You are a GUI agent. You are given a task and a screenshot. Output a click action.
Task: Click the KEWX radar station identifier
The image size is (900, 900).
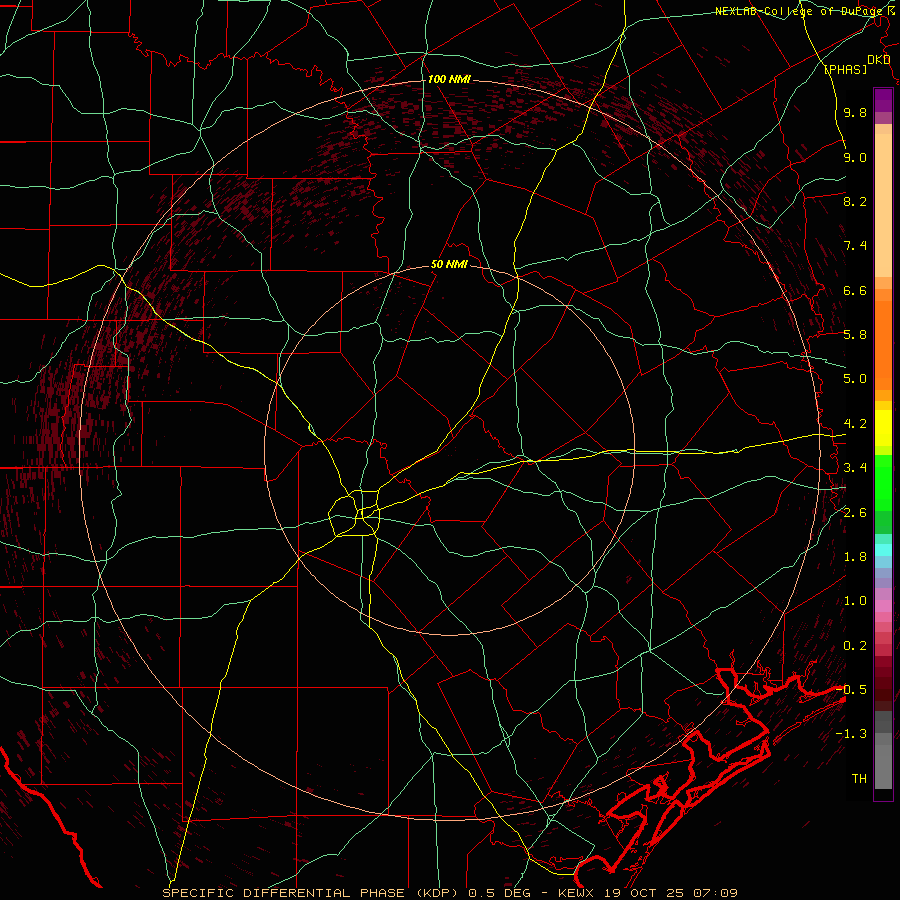click(576, 893)
